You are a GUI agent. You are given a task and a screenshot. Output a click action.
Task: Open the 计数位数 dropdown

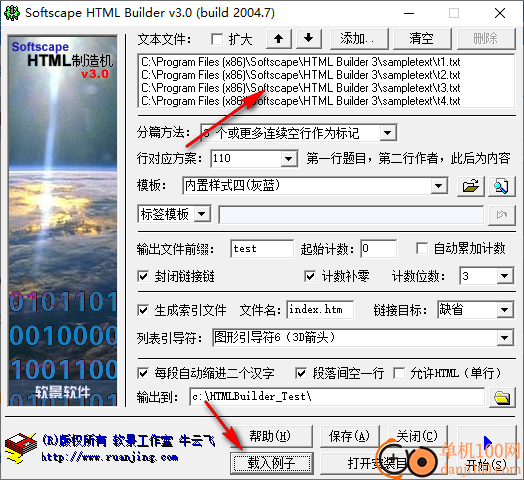pyautogui.click(x=505, y=276)
